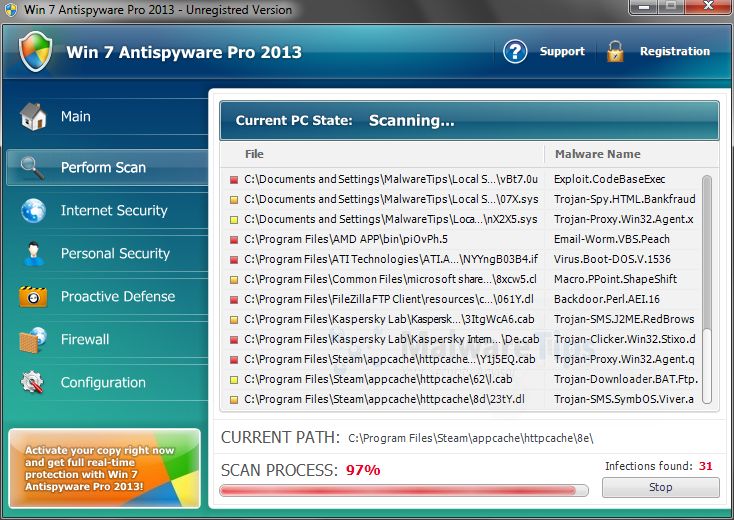
Task: Open Proactive Defense section
Action: coord(107,297)
